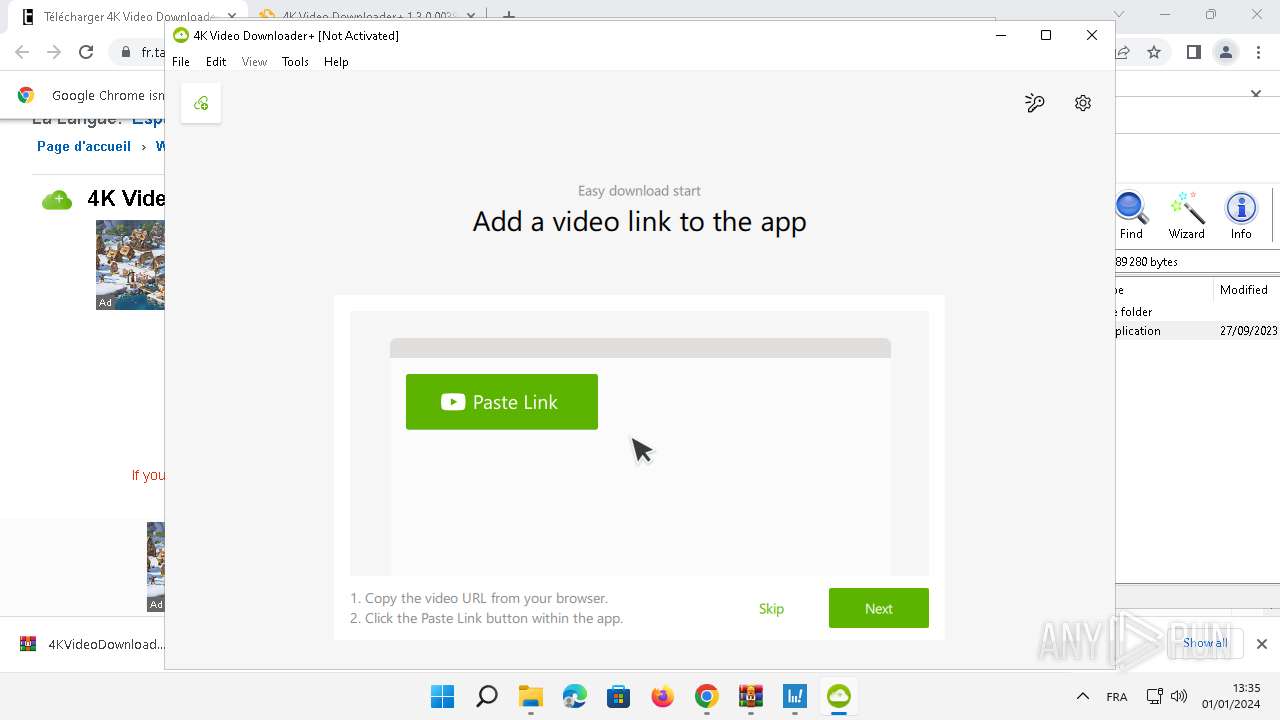Open the Edit menu in 4K Video Downloader+
The width and height of the screenshot is (1280, 720).
(216, 62)
